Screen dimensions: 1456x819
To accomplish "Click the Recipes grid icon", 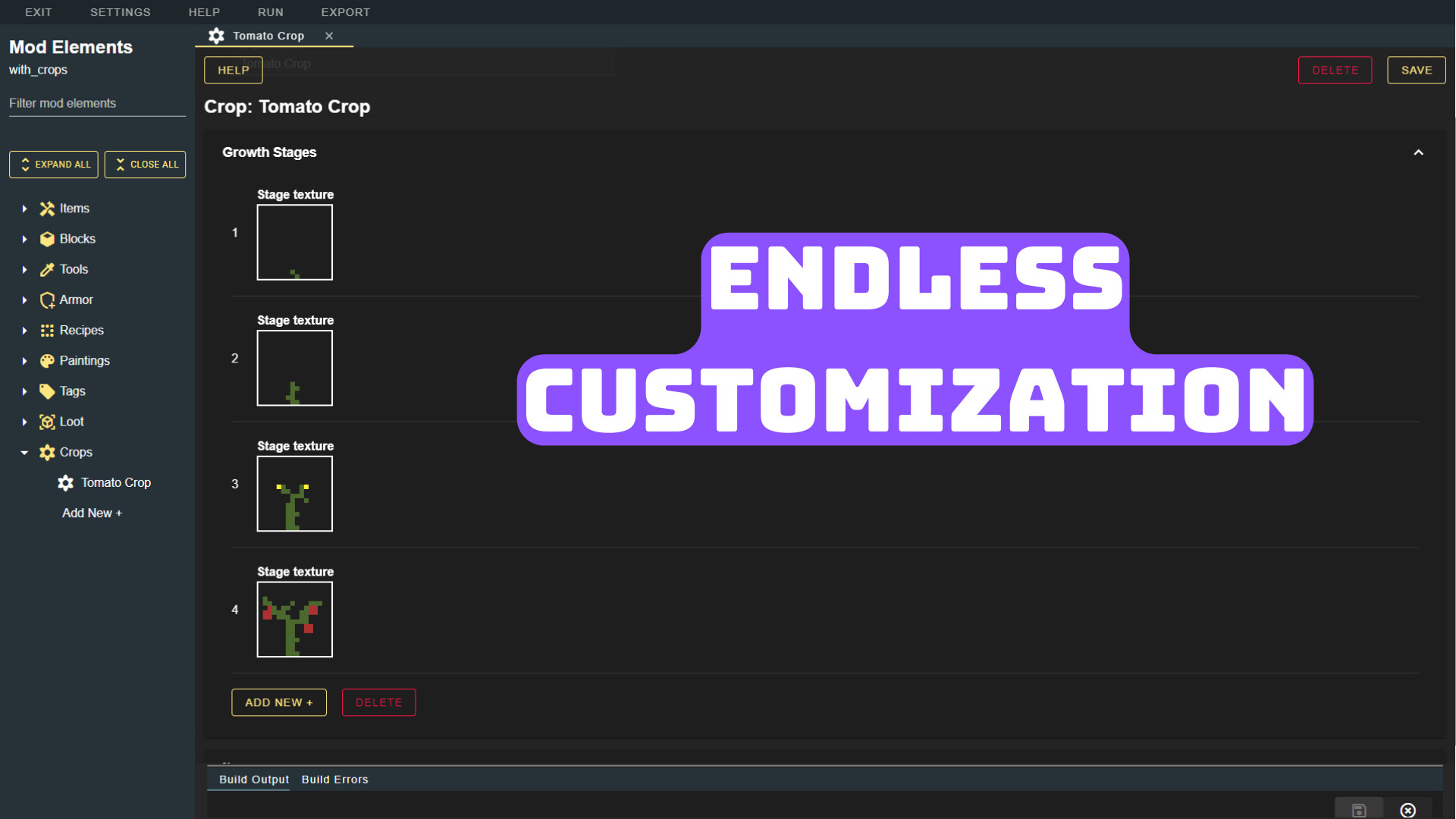I will click(x=47, y=330).
